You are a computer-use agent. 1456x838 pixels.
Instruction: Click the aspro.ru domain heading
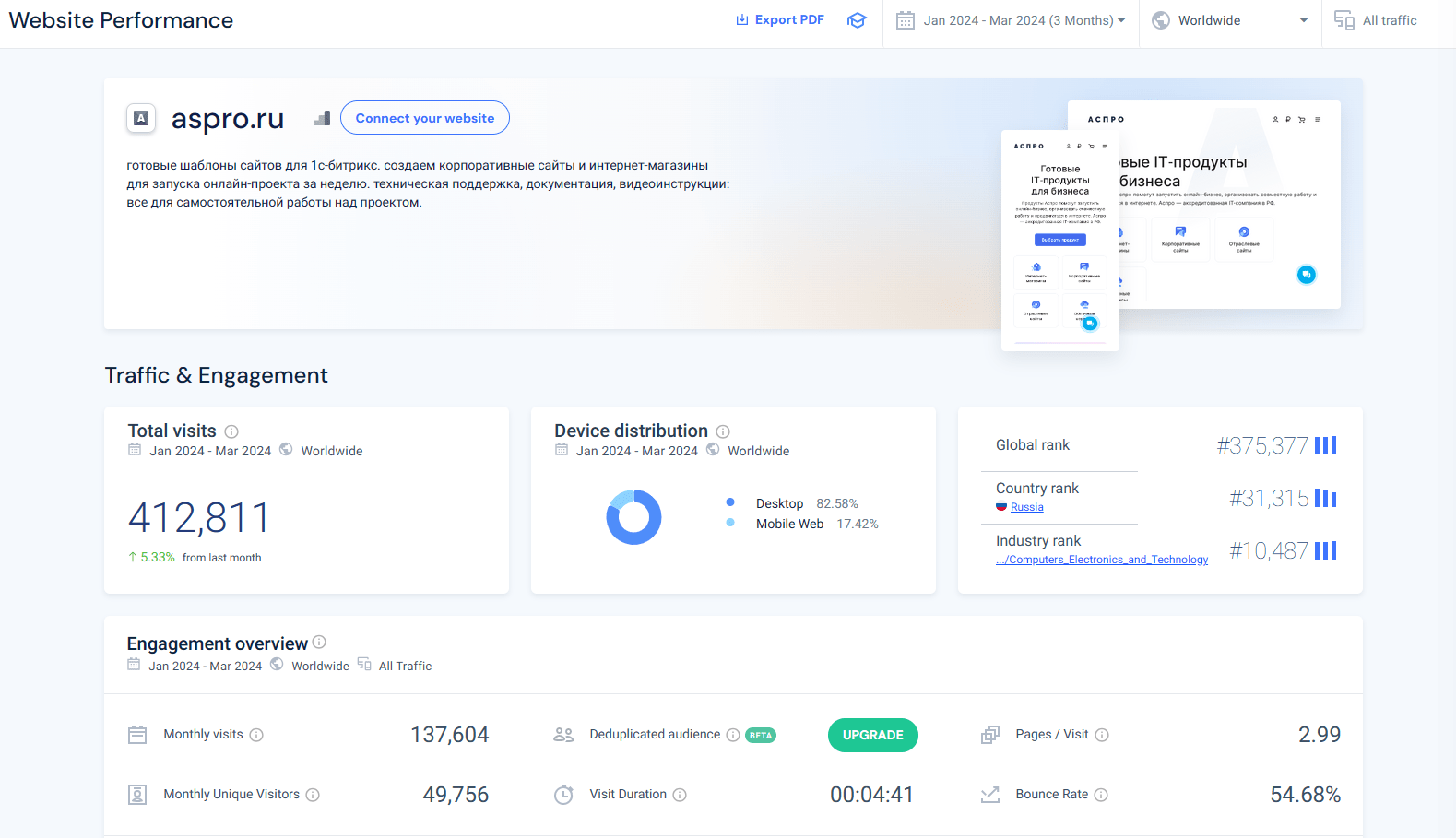pos(228,118)
